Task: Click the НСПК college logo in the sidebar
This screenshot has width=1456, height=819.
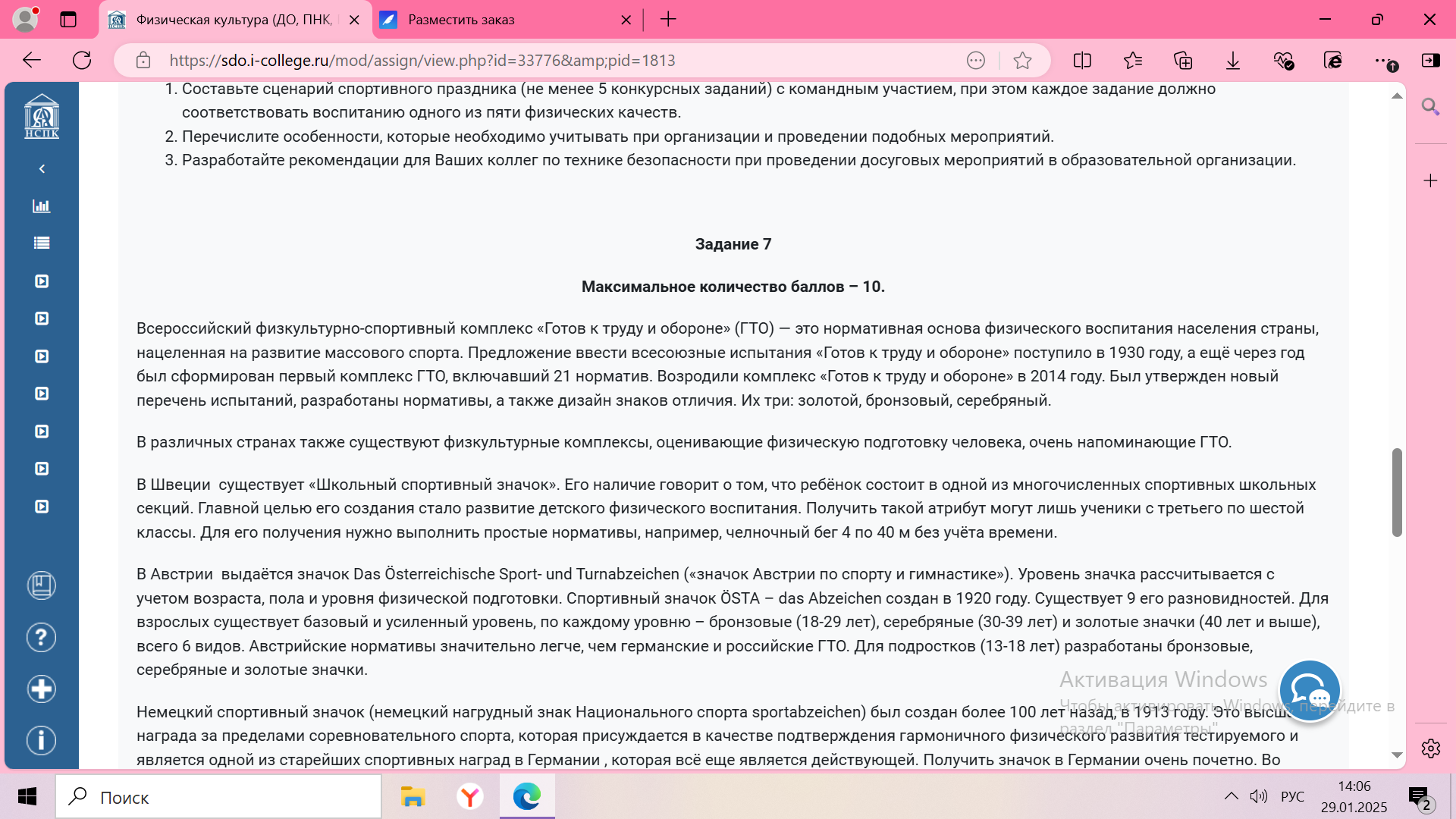Action: 42,117
